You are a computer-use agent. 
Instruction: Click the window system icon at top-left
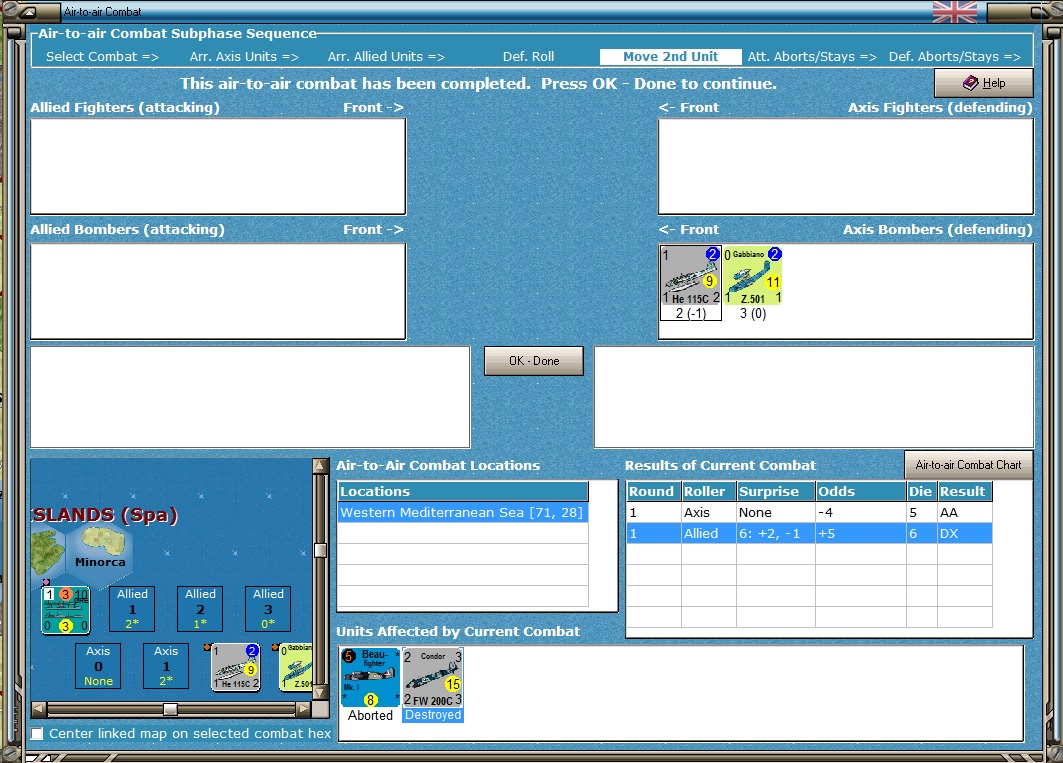coord(28,12)
